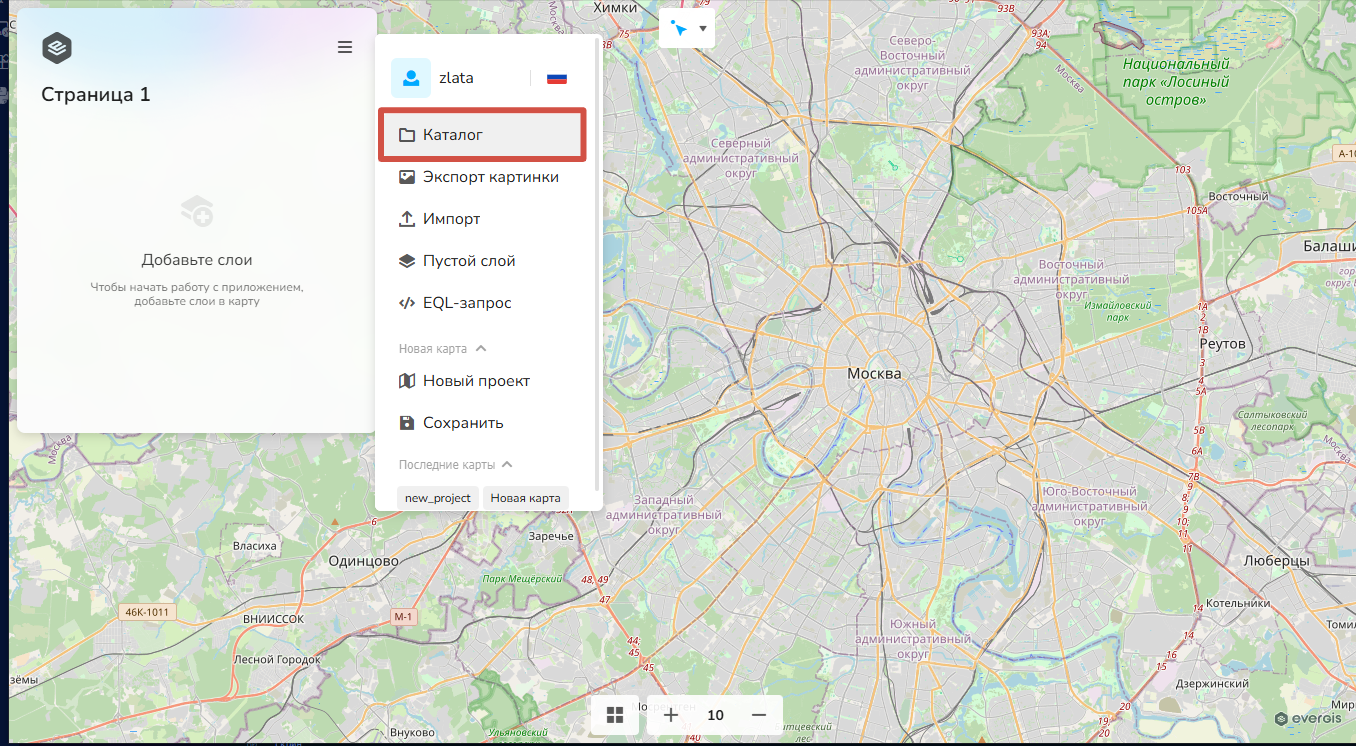
Task: Open the map tool dropdown arrow
Action: (703, 28)
